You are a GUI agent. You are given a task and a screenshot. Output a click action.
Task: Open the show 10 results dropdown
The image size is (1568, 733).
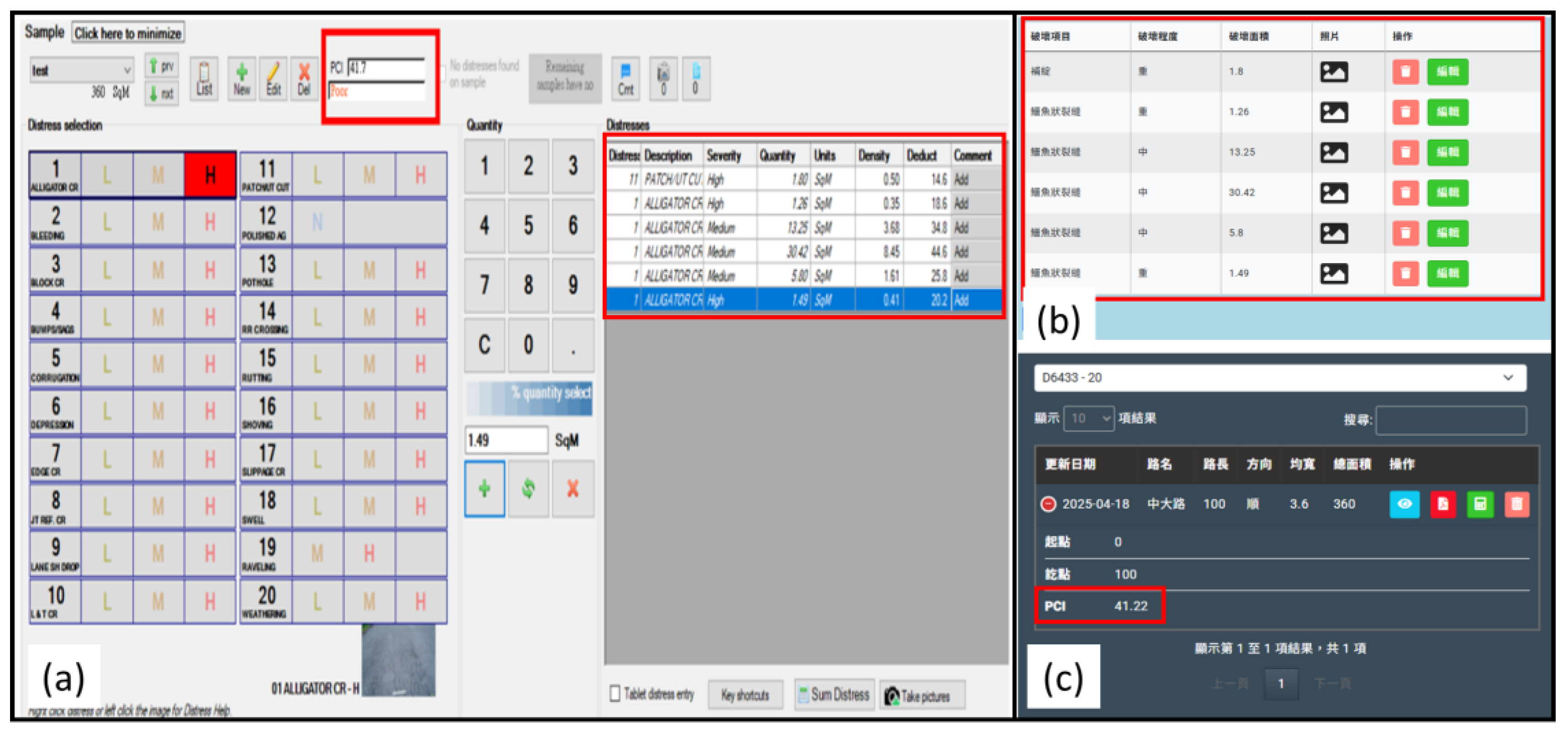(1089, 418)
